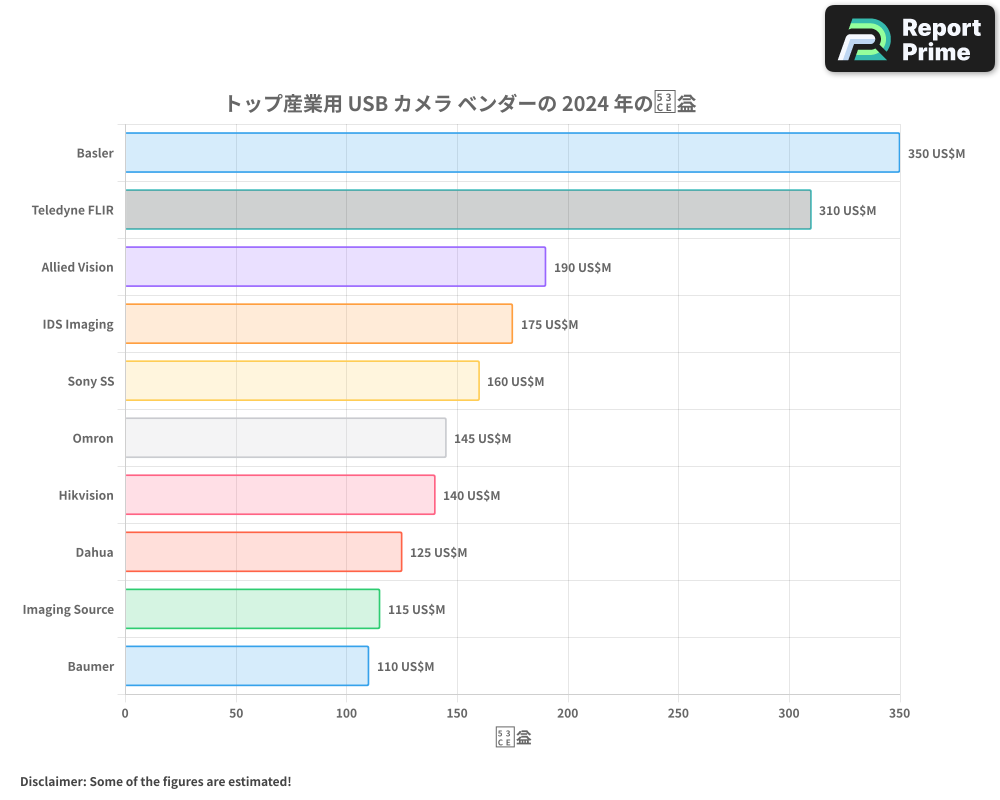Click the x-axis title below chart

point(512,736)
